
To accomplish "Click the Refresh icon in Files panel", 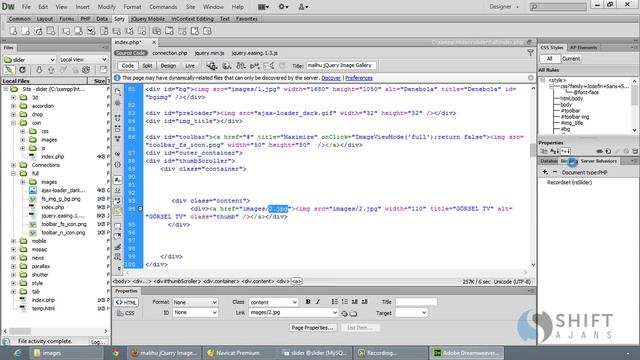I will [x=22, y=70].
